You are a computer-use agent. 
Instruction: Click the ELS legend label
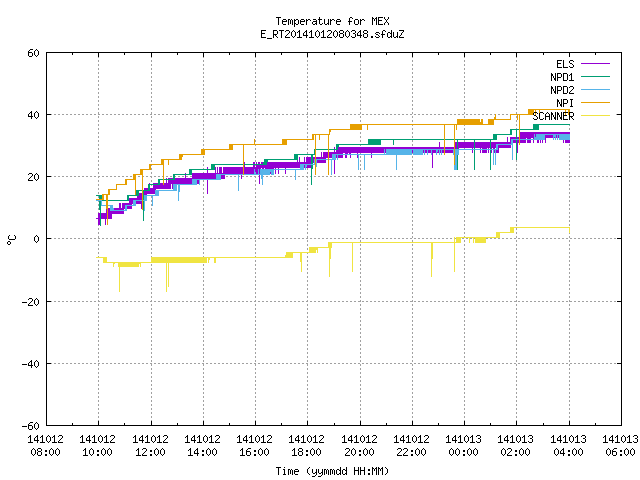click(x=565, y=64)
